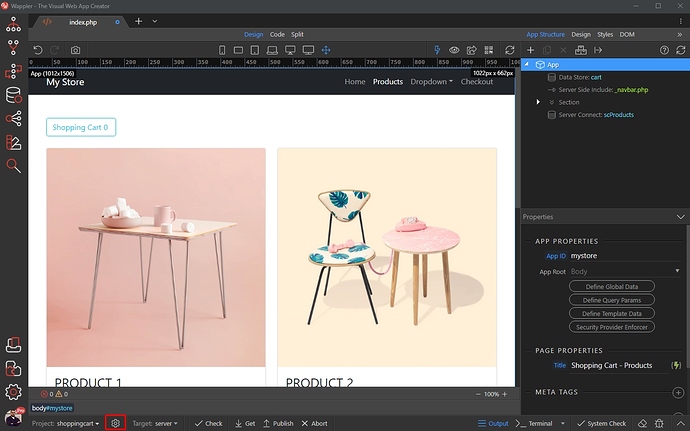Open the Terminal dropdown arrow
Viewport: 690px width, 431px height.
[562, 424]
